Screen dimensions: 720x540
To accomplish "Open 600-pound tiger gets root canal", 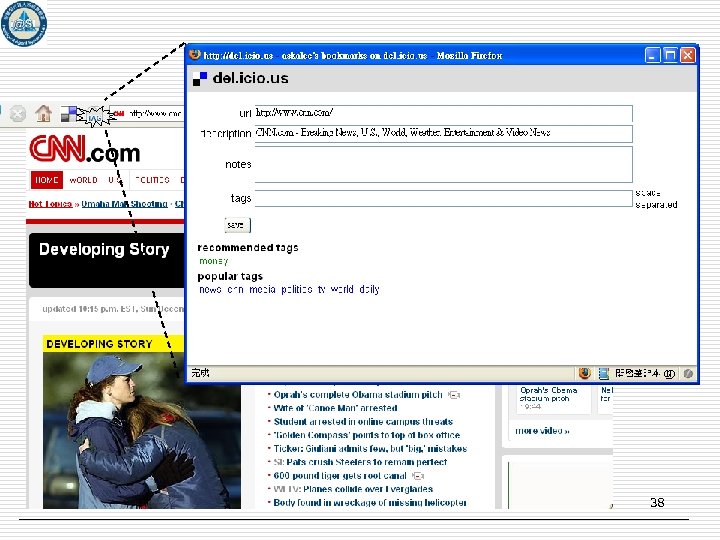I will (340, 476).
